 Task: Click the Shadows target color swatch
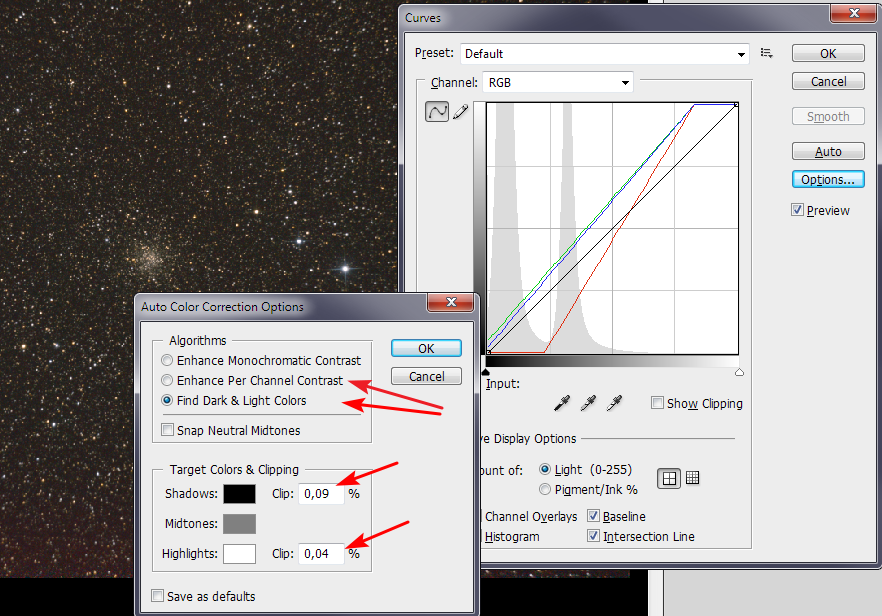[239, 494]
